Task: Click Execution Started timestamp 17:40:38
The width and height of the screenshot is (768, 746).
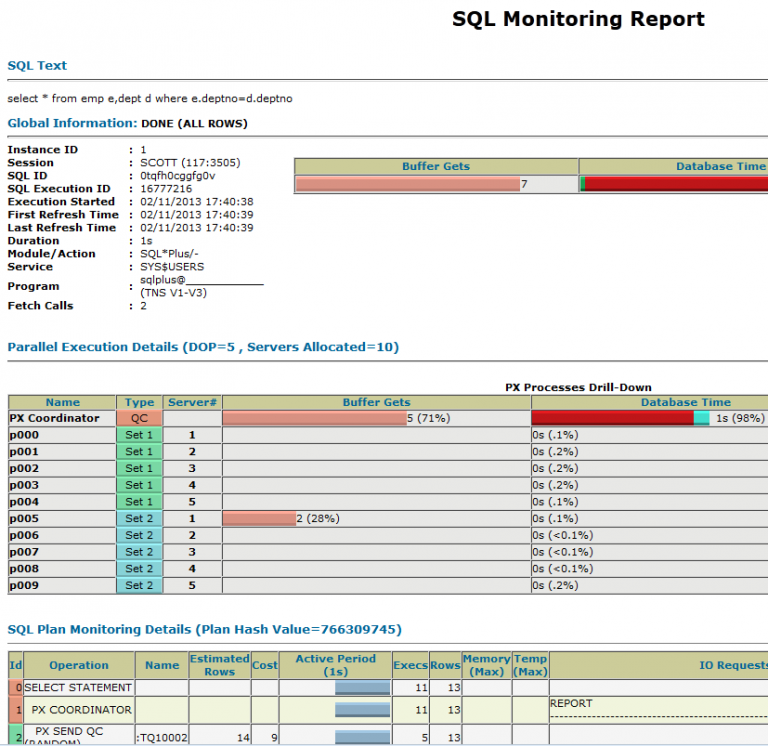Action: click(x=196, y=202)
